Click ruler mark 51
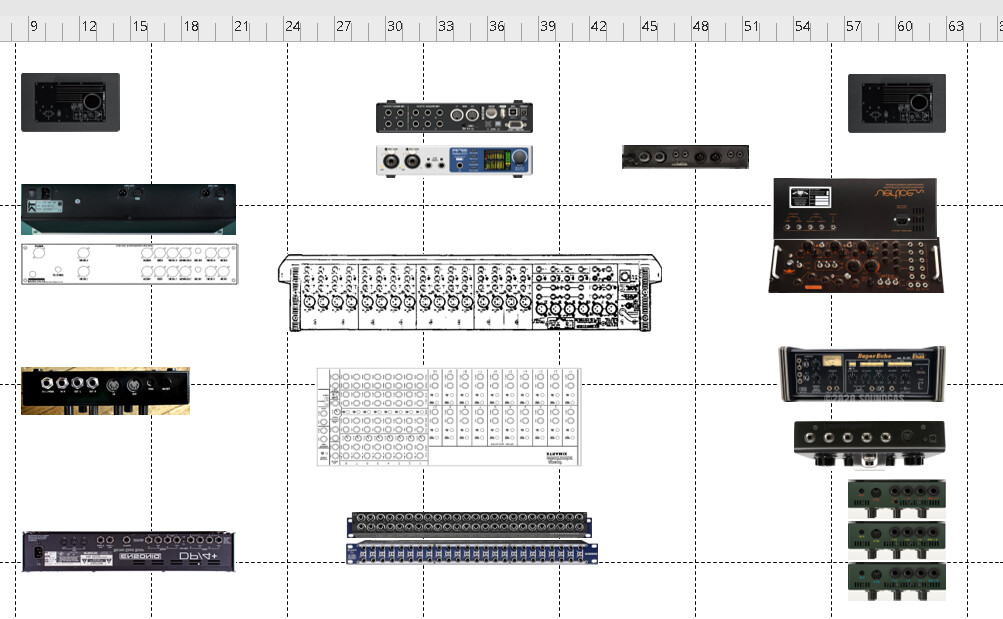This screenshot has height=619, width=1003. pyautogui.click(x=752, y=26)
